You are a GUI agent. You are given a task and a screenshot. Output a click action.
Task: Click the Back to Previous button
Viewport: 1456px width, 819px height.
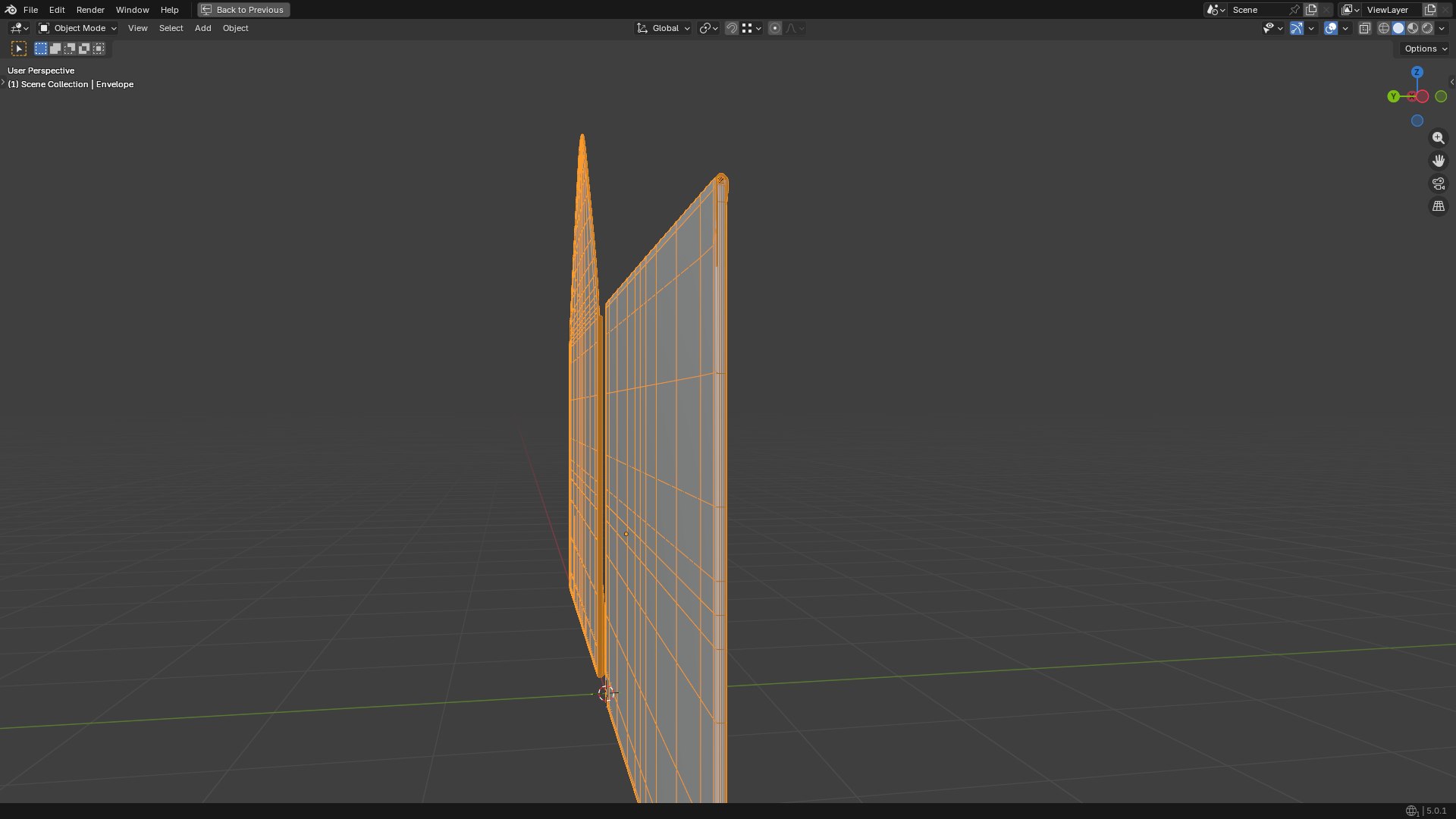click(x=243, y=10)
